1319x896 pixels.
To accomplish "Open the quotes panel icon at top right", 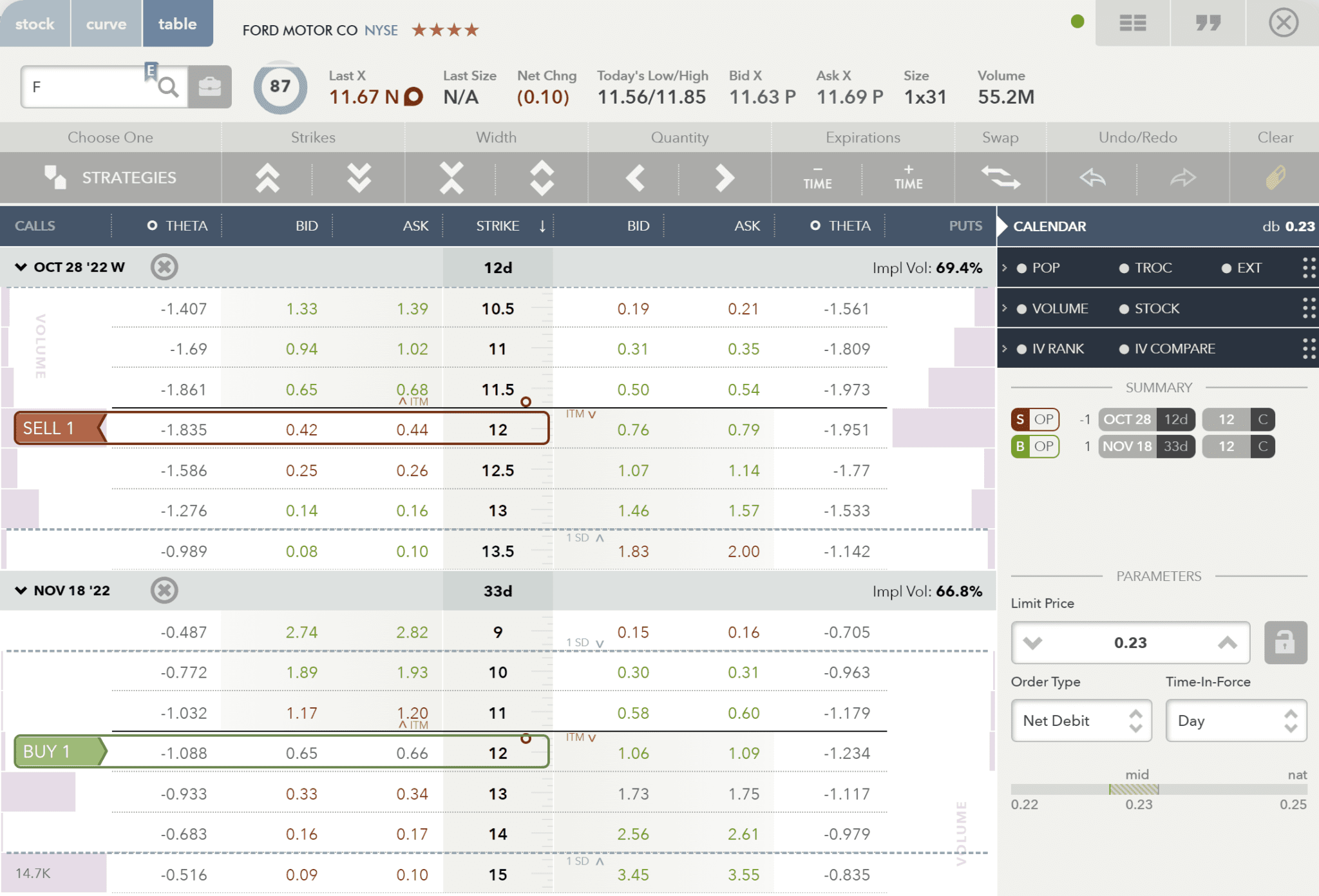I will [x=1207, y=23].
